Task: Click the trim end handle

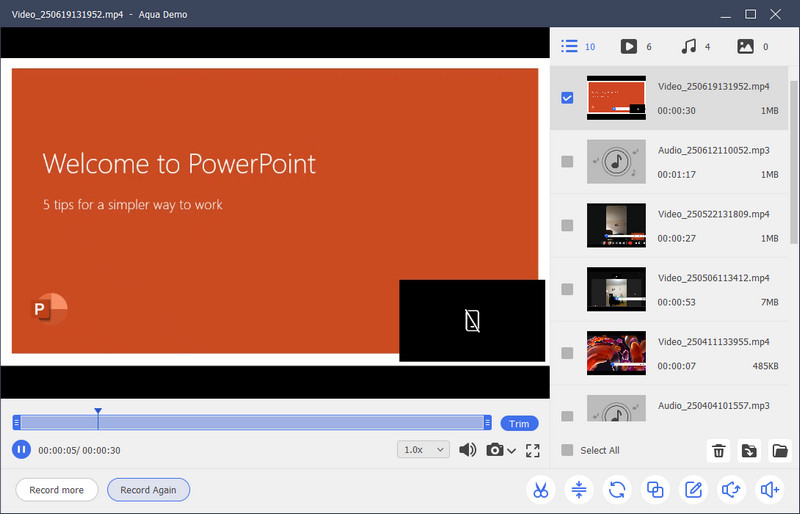Action: click(x=488, y=423)
